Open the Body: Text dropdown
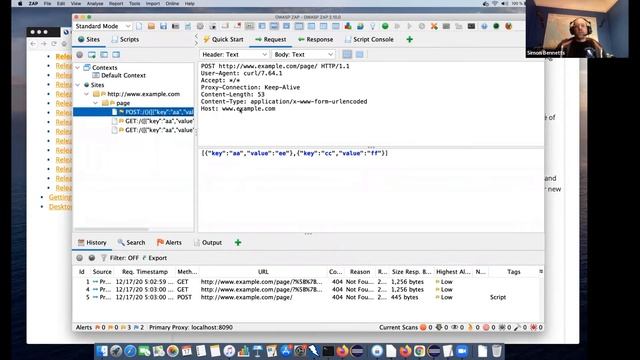Viewport: 640px width, 360px height. (x=304, y=54)
